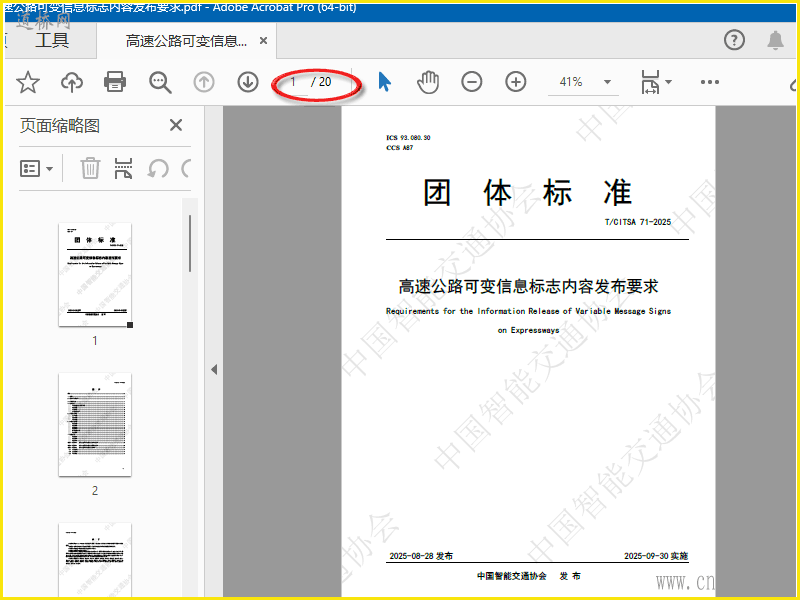Click the 2025-08-28 发布 date text
800x600 pixels.
click(x=421, y=556)
